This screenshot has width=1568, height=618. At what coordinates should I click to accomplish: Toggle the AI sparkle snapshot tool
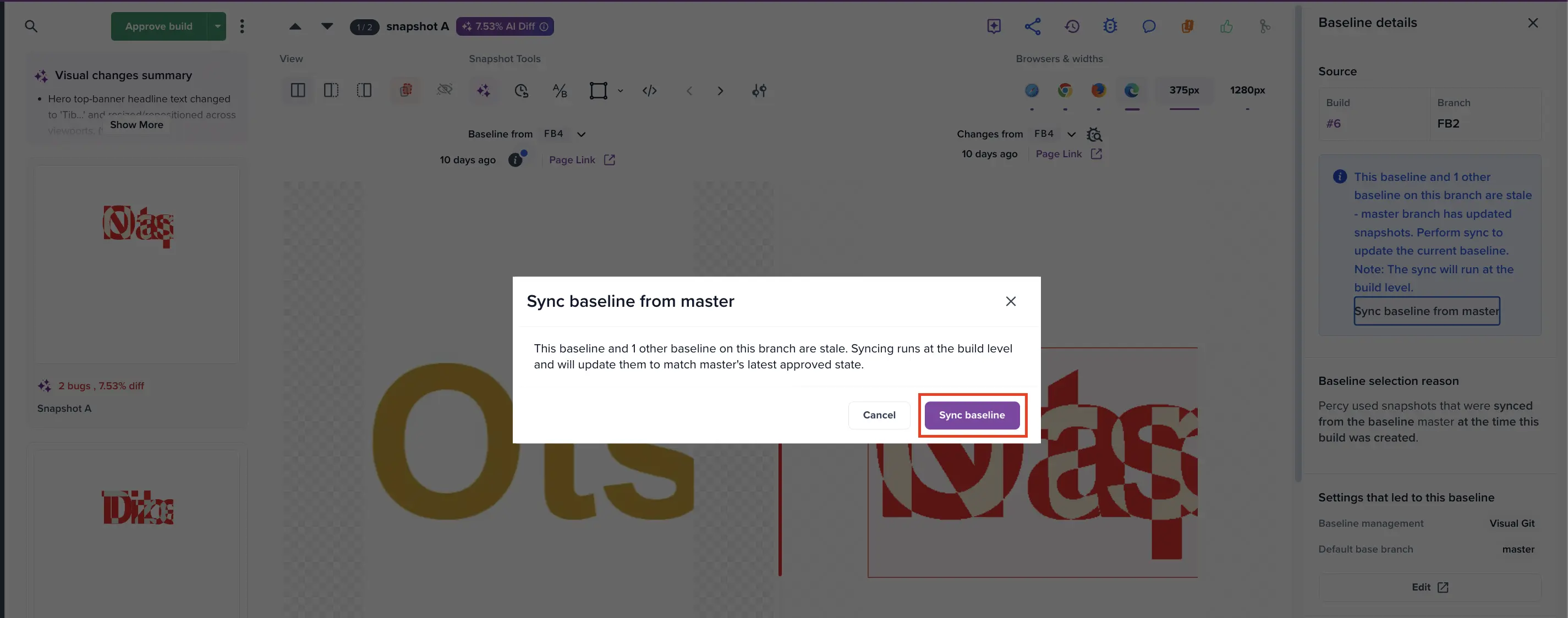[483, 91]
